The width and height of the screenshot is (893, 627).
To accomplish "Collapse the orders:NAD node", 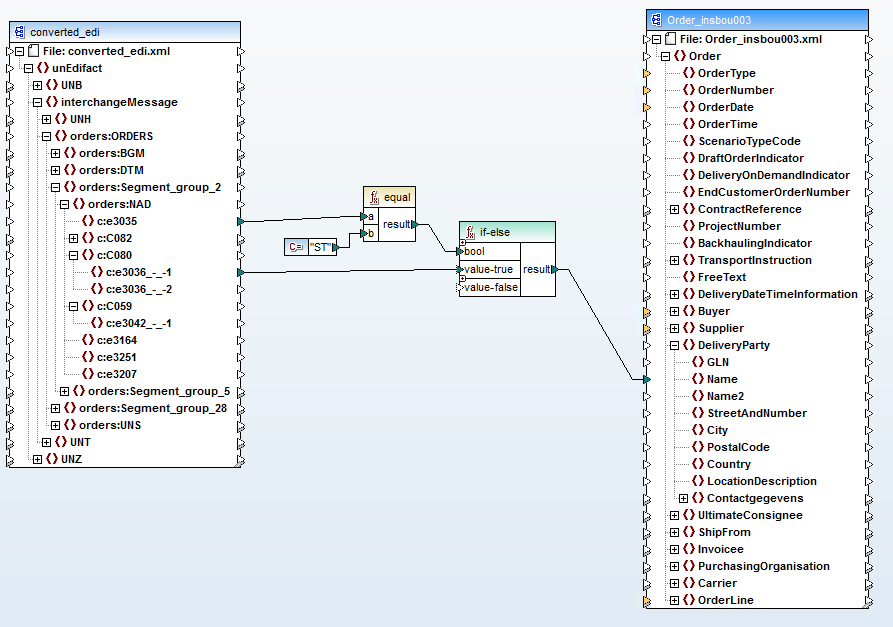I will coord(64,204).
